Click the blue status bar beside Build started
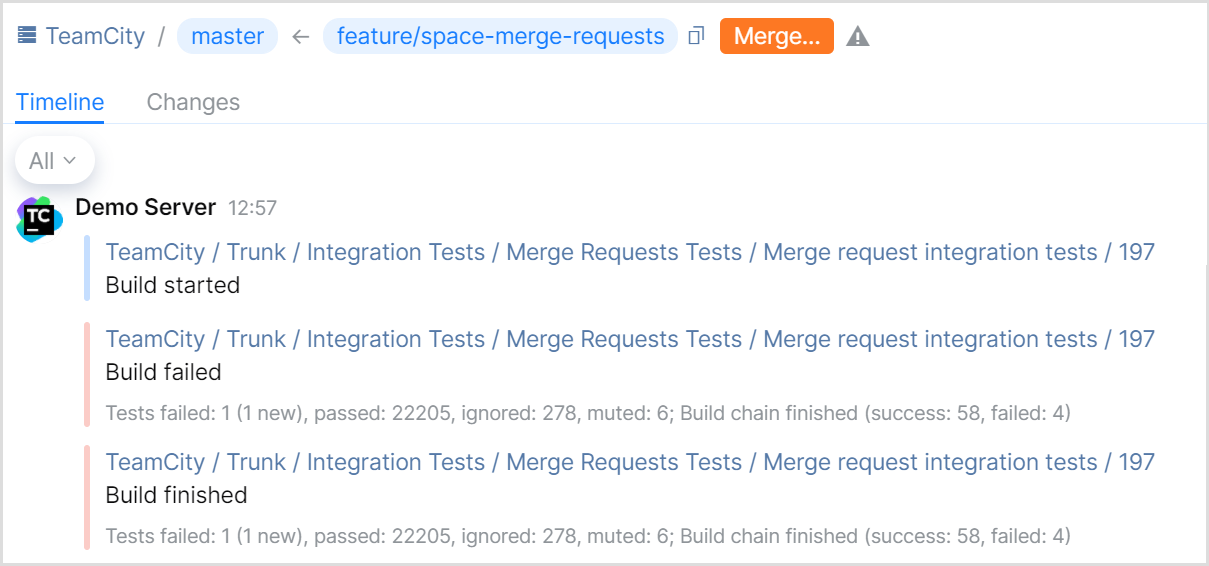The width and height of the screenshot is (1209, 566). [88, 268]
